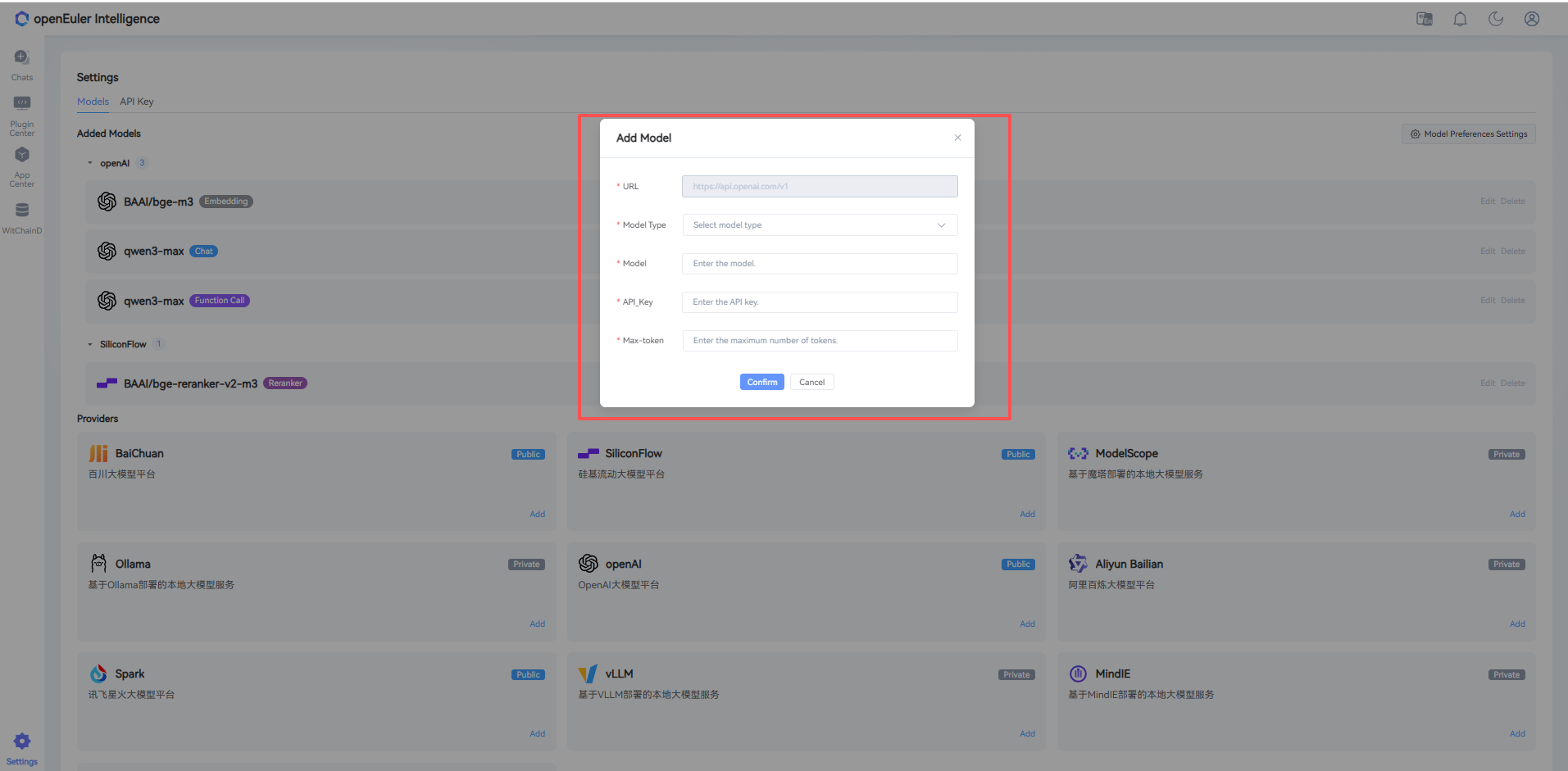Add a Spark provider model
The width and height of the screenshot is (1568, 771).
coord(538,734)
